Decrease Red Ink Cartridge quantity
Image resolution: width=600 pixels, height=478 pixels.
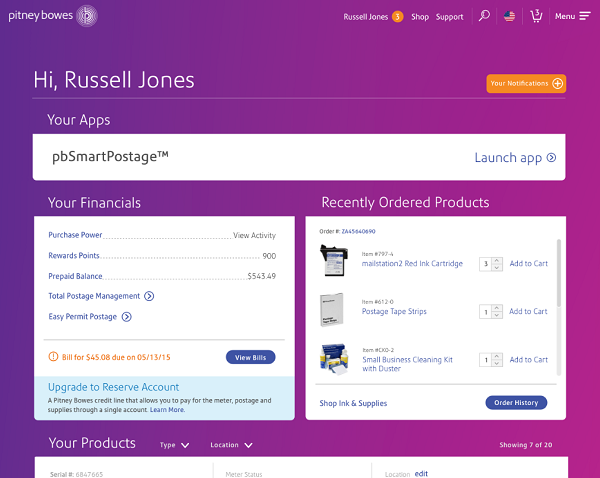point(497,268)
